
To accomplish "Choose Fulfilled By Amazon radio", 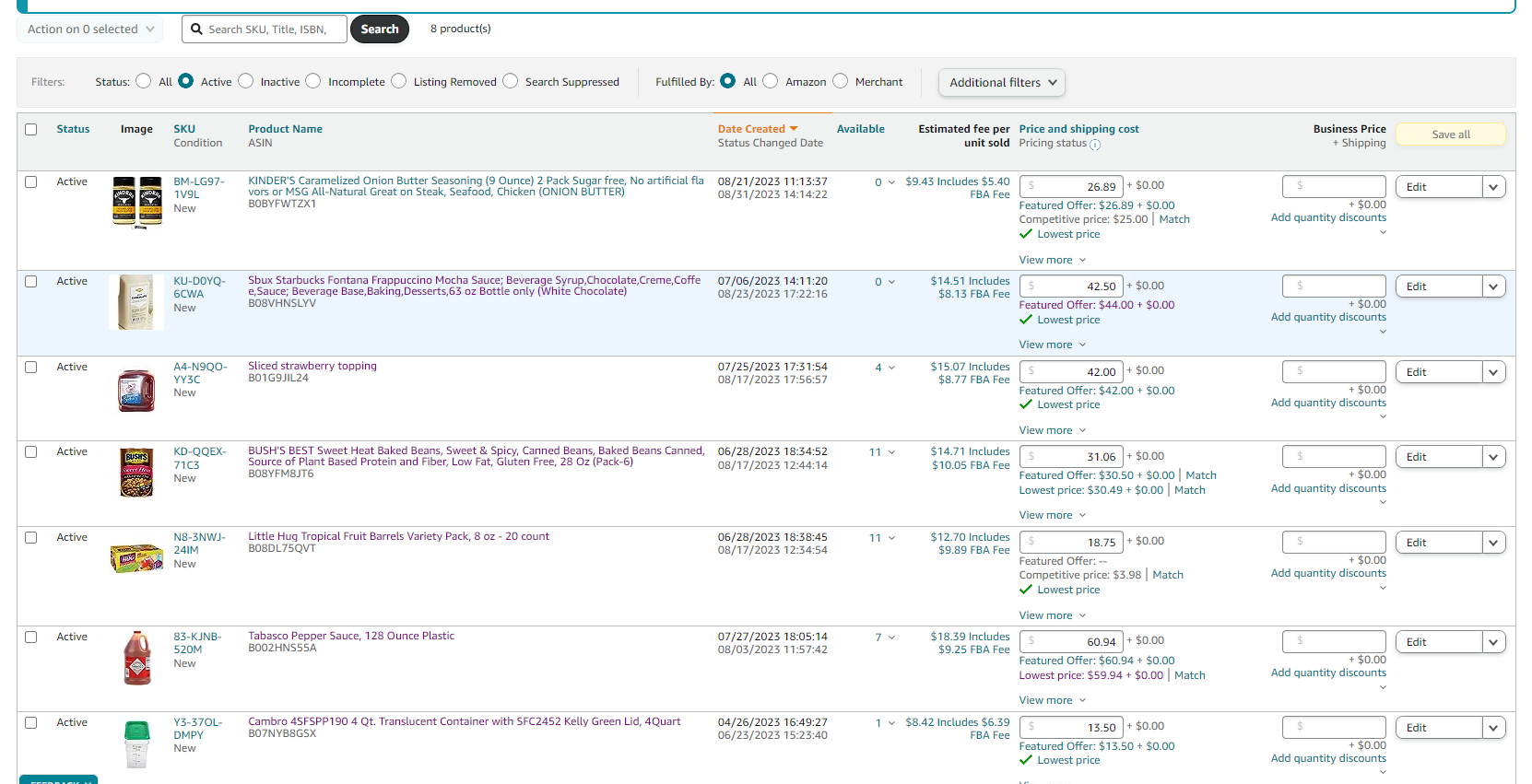I will point(771,81).
